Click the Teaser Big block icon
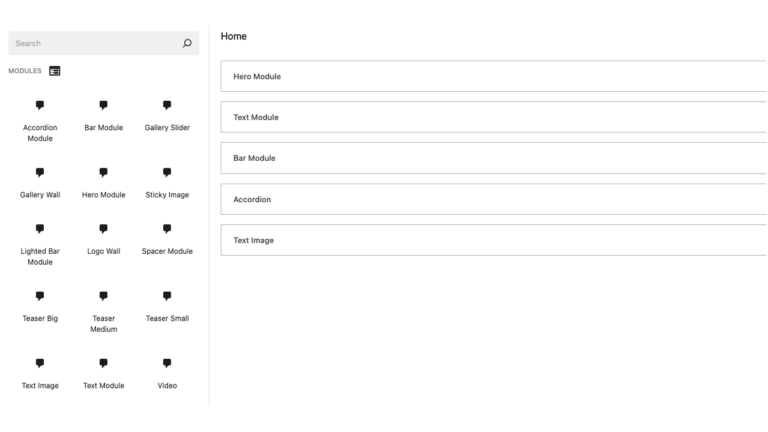Image resolution: width=768 pixels, height=432 pixels. [40, 296]
